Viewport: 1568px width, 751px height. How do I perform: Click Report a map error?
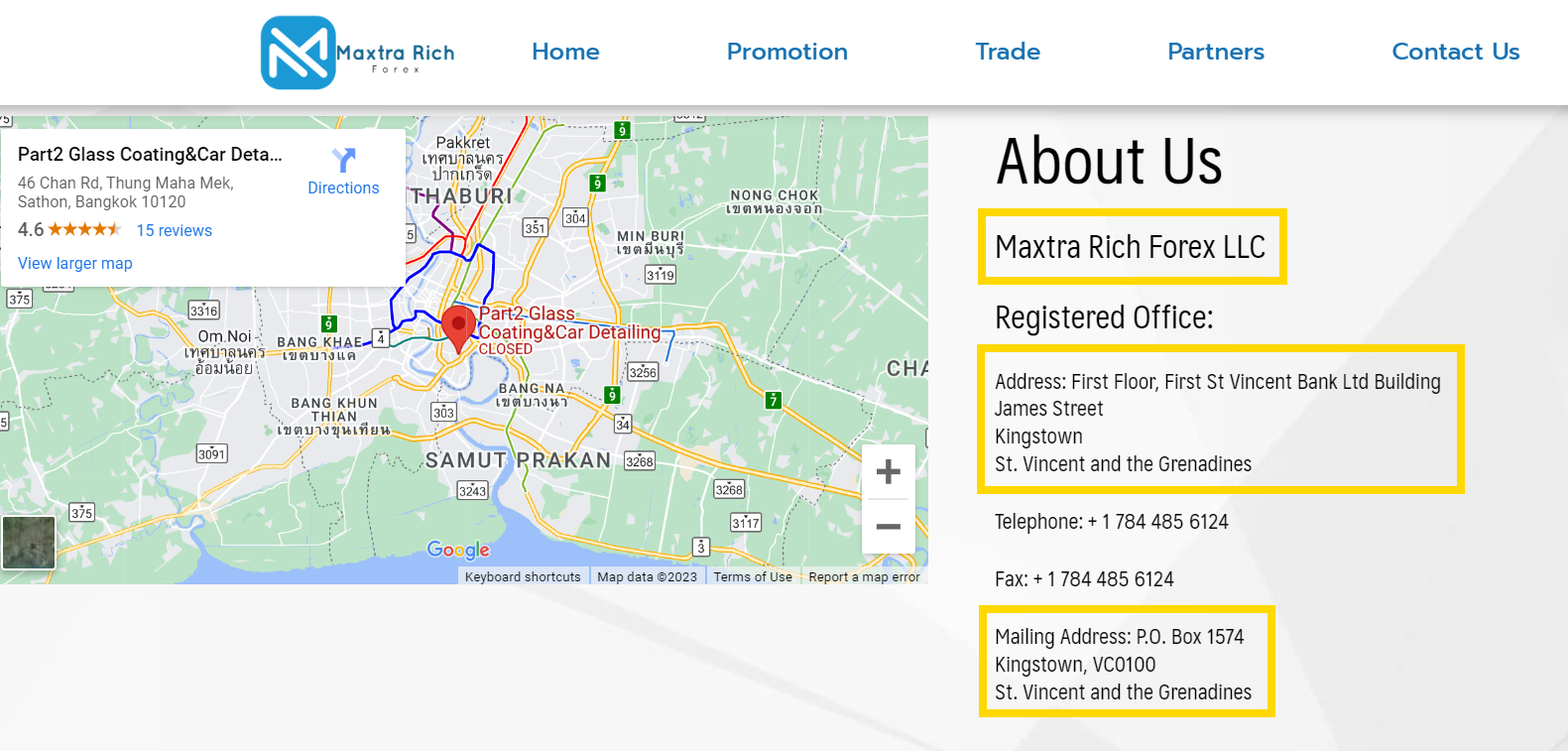point(864,576)
